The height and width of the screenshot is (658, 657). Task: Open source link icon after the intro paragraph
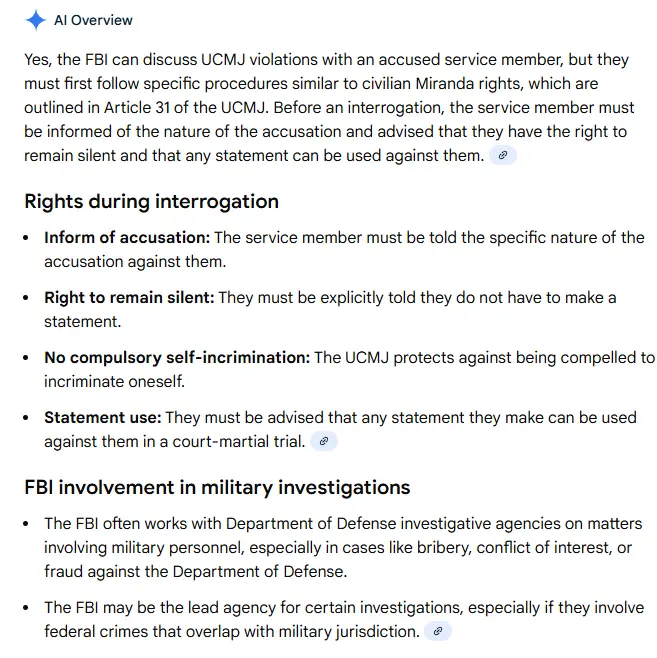coord(504,156)
